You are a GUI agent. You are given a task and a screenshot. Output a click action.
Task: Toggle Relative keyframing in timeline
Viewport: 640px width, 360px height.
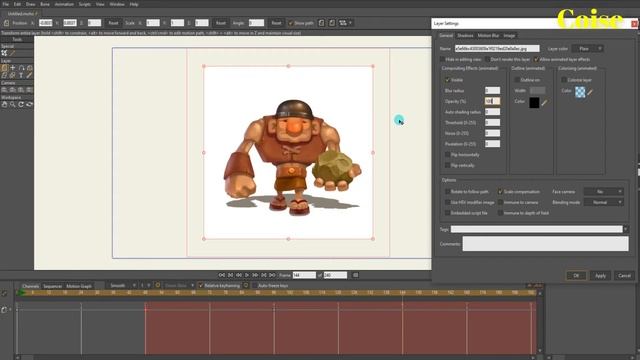click(201, 286)
